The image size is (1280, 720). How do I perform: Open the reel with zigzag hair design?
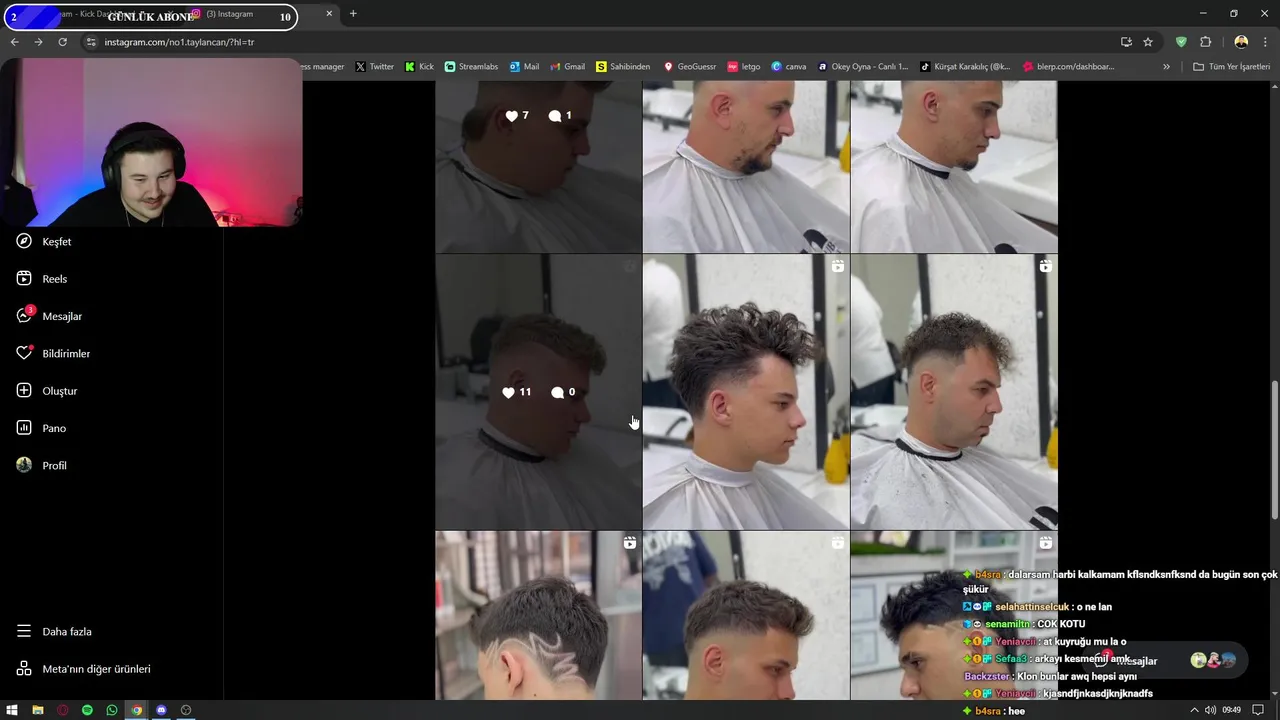[538, 615]
